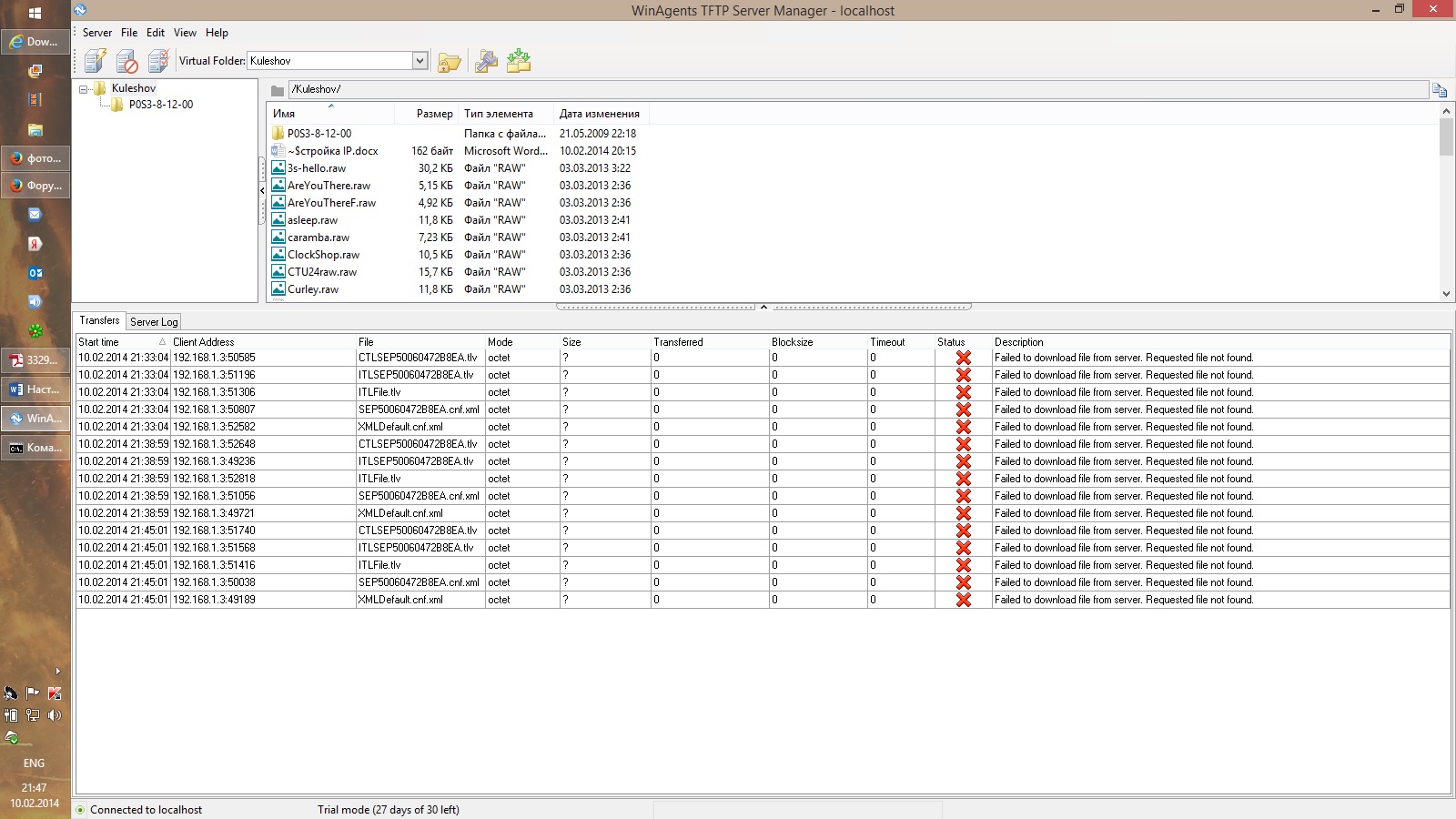
Task: Open PDF 3329... taskbar button
Action: (x=35, y=360)
